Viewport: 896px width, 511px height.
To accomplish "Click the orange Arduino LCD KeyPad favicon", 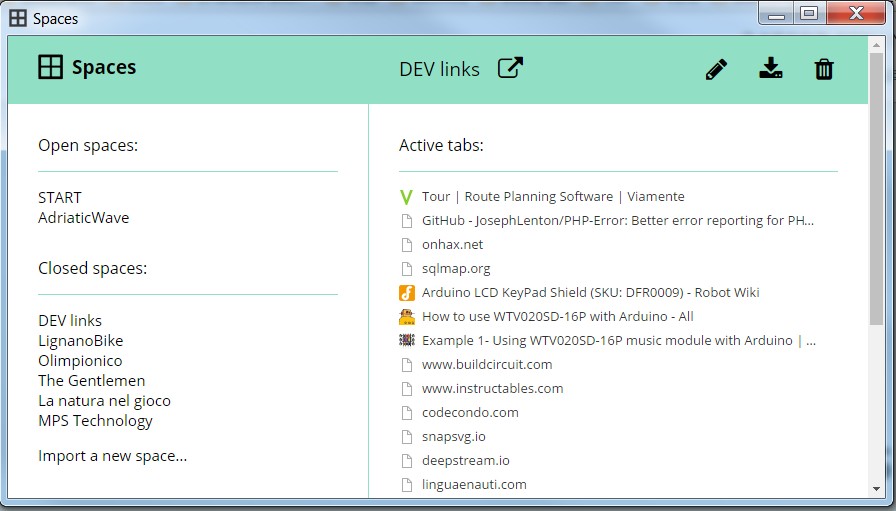I will tap(406, 293).
